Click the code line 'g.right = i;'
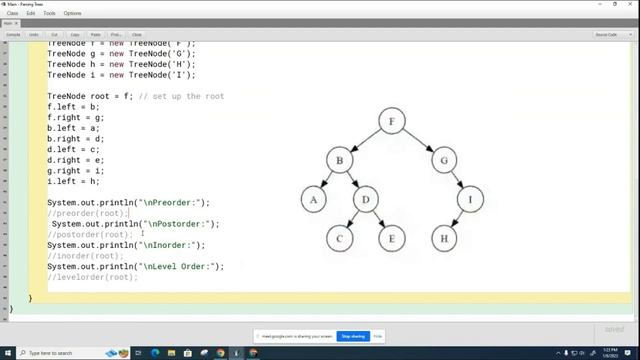 [x=76, y=171]
